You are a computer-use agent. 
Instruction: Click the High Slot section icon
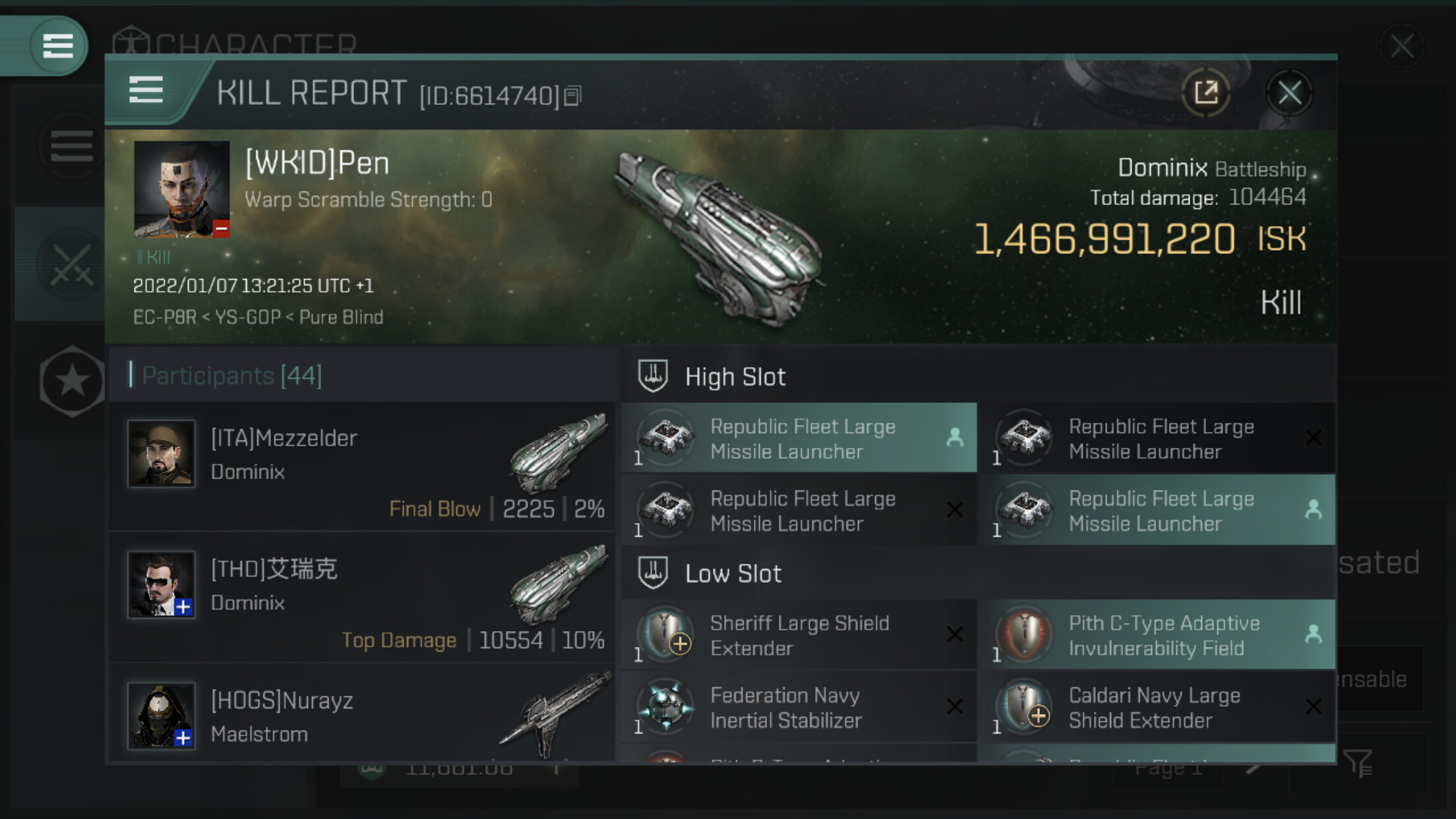(x=653, y=377)
